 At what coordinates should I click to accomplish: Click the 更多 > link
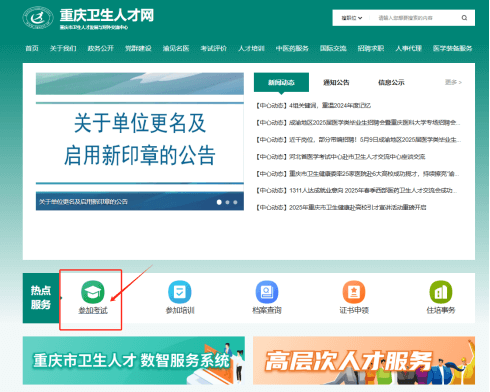[x=453, y=82]
